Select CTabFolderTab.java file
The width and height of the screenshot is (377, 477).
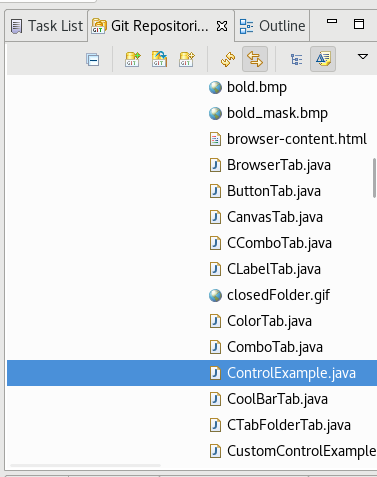[289, 425]
